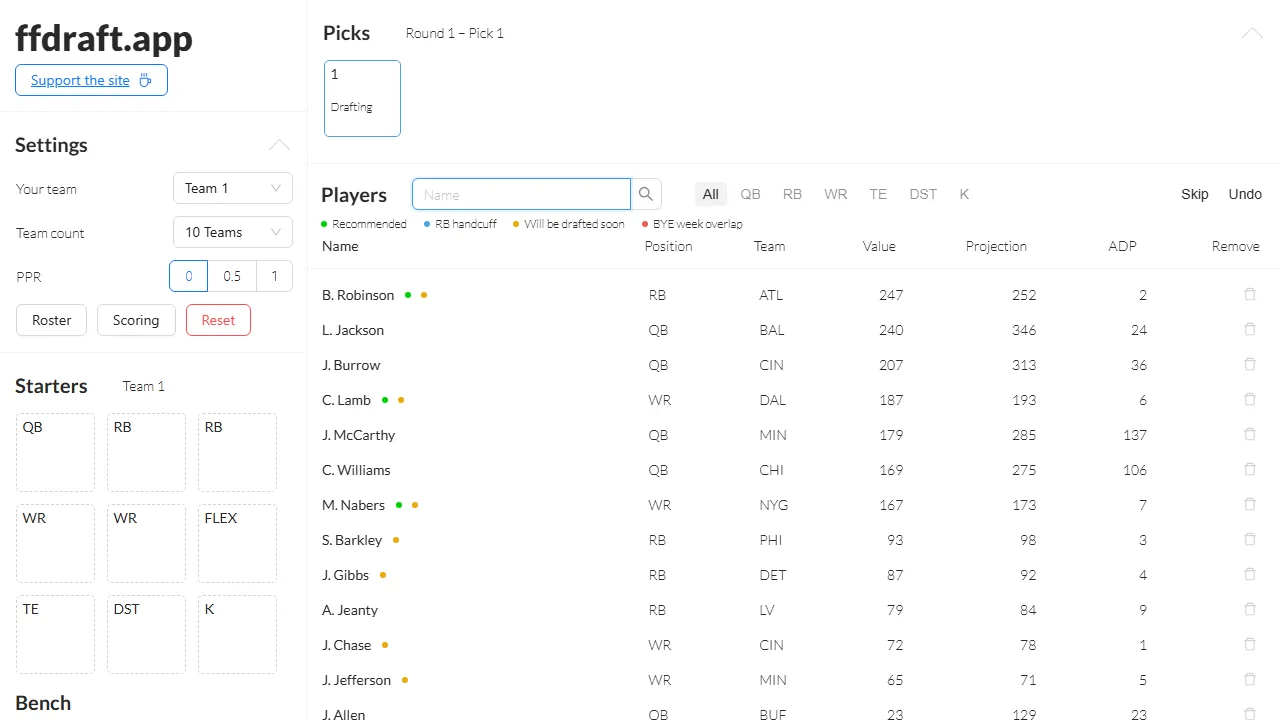The height and width of the screenshot is (720, 1280).
Task: Delete J. Jefferson using the trash icon
Action: [x=1249, y=679]
